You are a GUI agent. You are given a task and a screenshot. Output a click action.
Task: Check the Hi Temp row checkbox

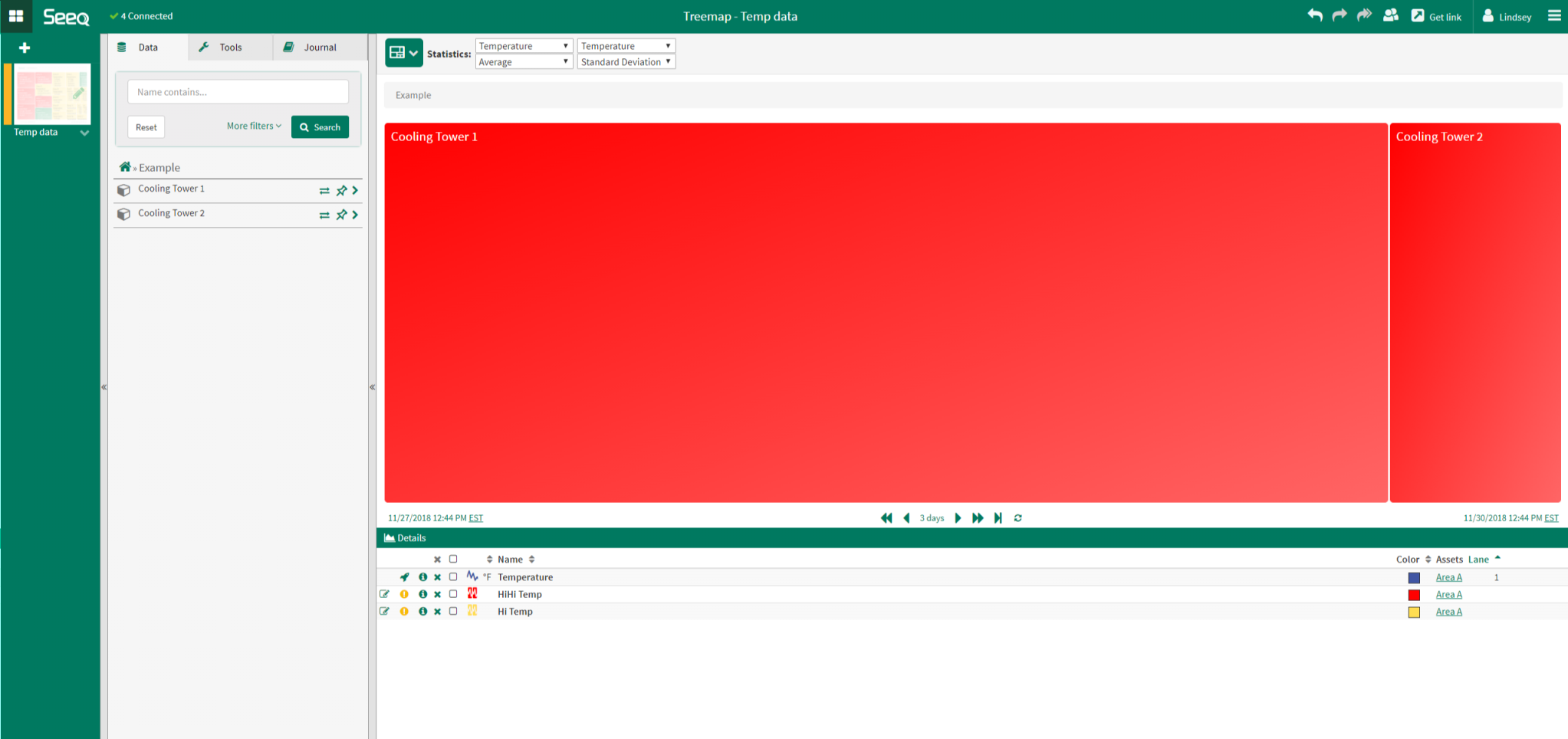point(453,612)
